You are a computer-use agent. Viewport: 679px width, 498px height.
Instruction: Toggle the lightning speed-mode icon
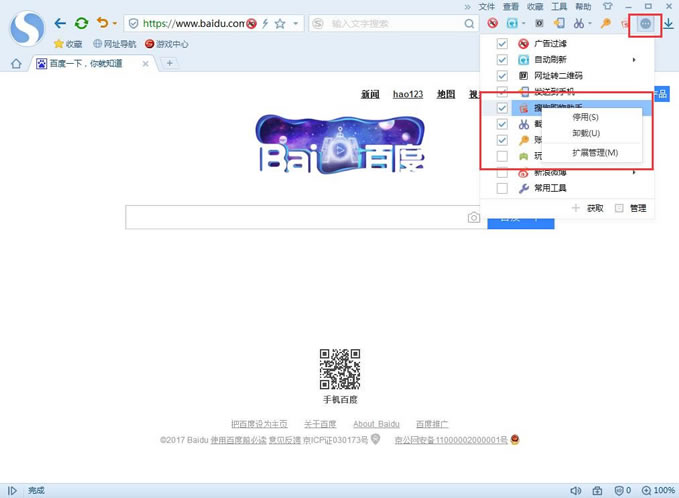coord(265,23)
